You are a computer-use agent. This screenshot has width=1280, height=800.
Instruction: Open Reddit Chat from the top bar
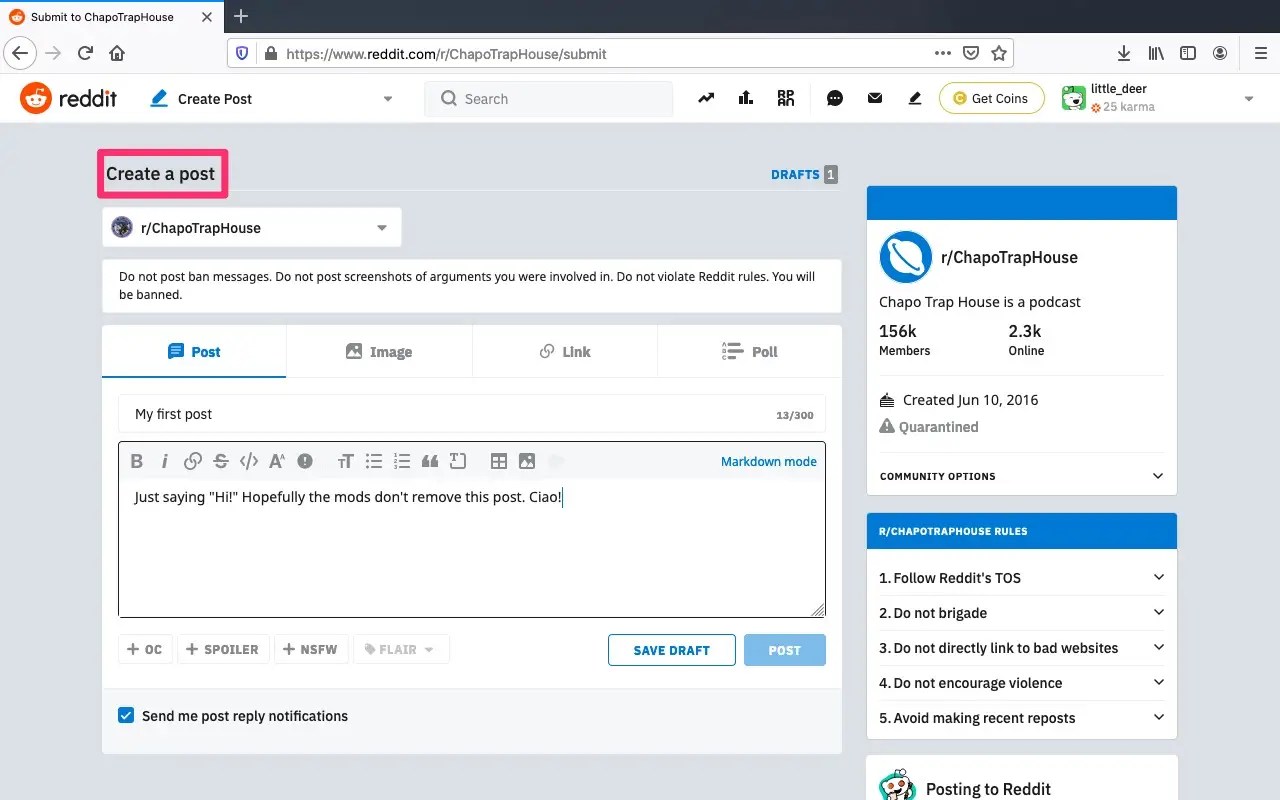[x=835, y=98]
